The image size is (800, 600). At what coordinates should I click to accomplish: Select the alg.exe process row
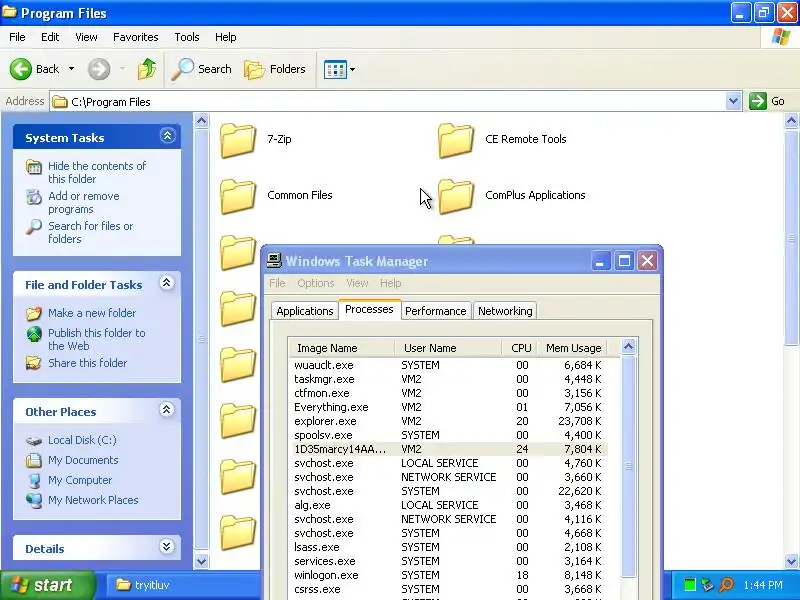click(448, 505)
